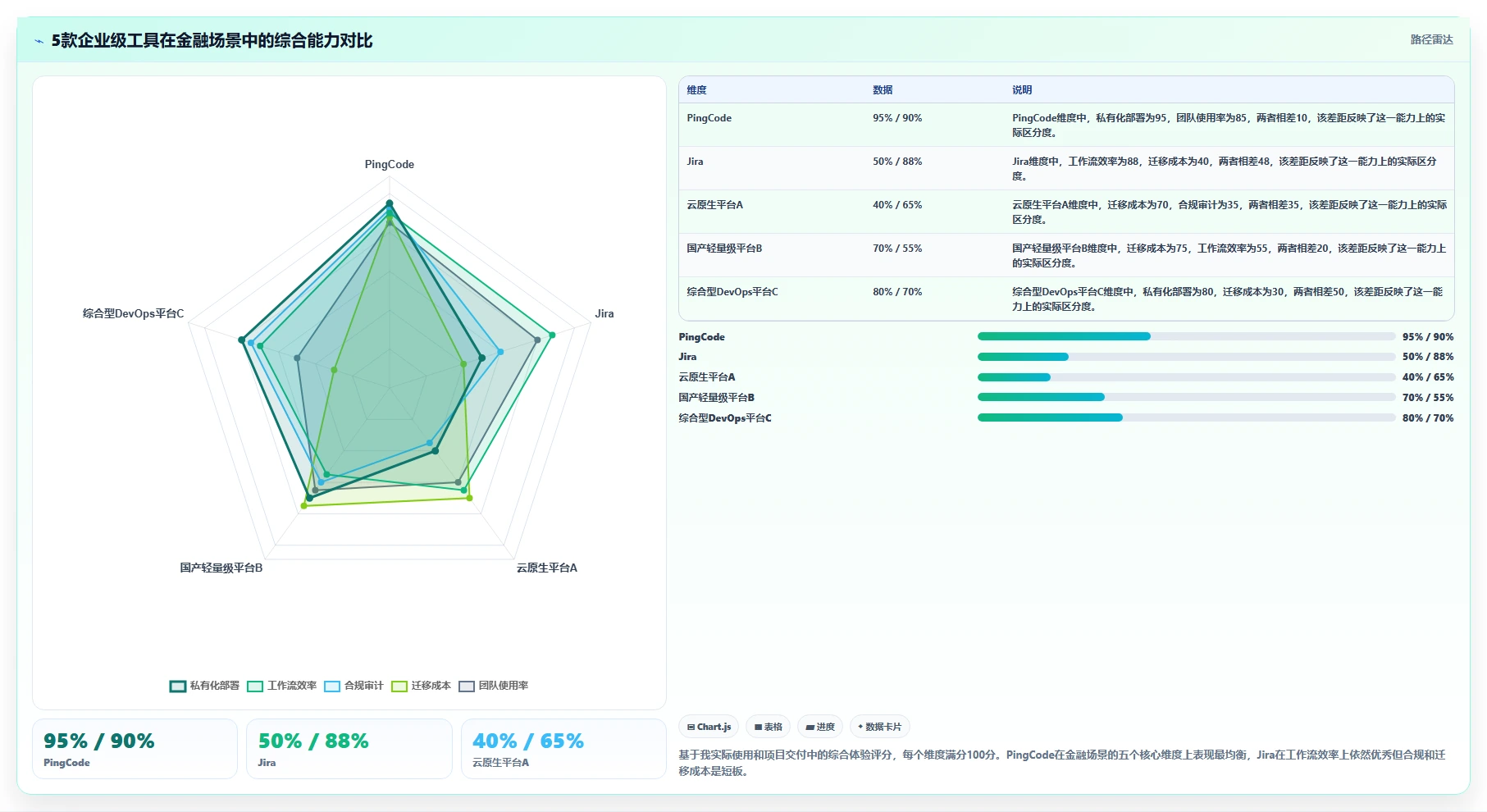Click the 云原生平台A axis label on radar chart
Image resolution: width=1487 pixels, height=812 pixels.
(547, 568)
